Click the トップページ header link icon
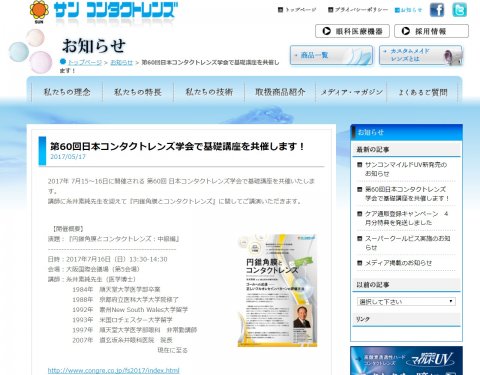Screen dimensions: 480x375 [280, 10]
